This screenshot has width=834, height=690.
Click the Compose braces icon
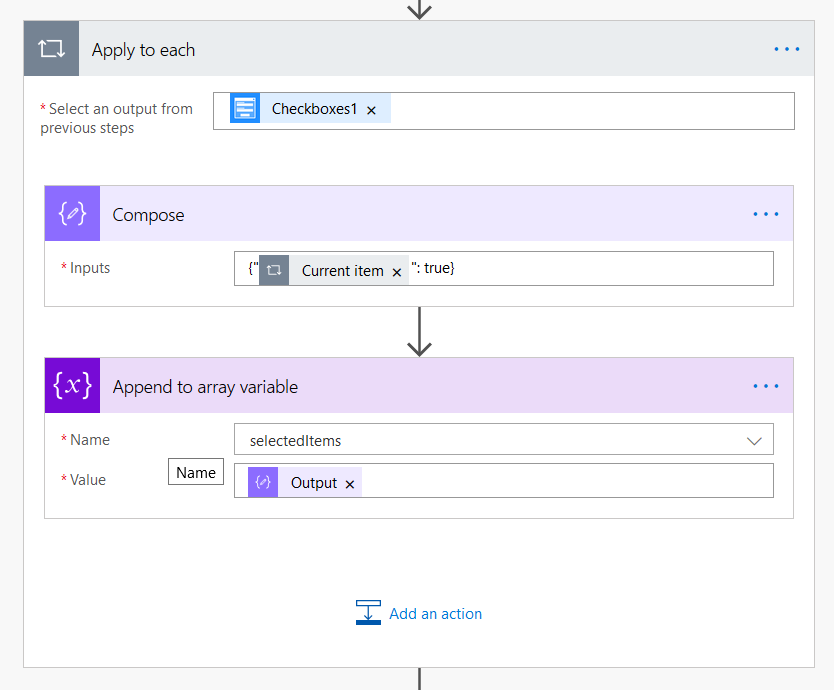71,213
